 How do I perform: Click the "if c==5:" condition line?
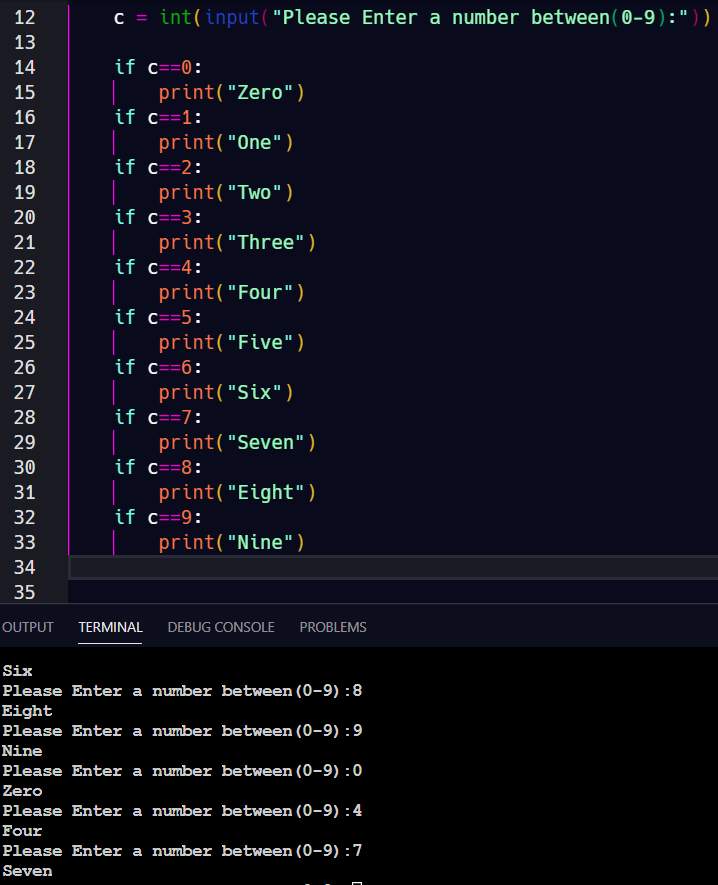click(x=158, y=317)
